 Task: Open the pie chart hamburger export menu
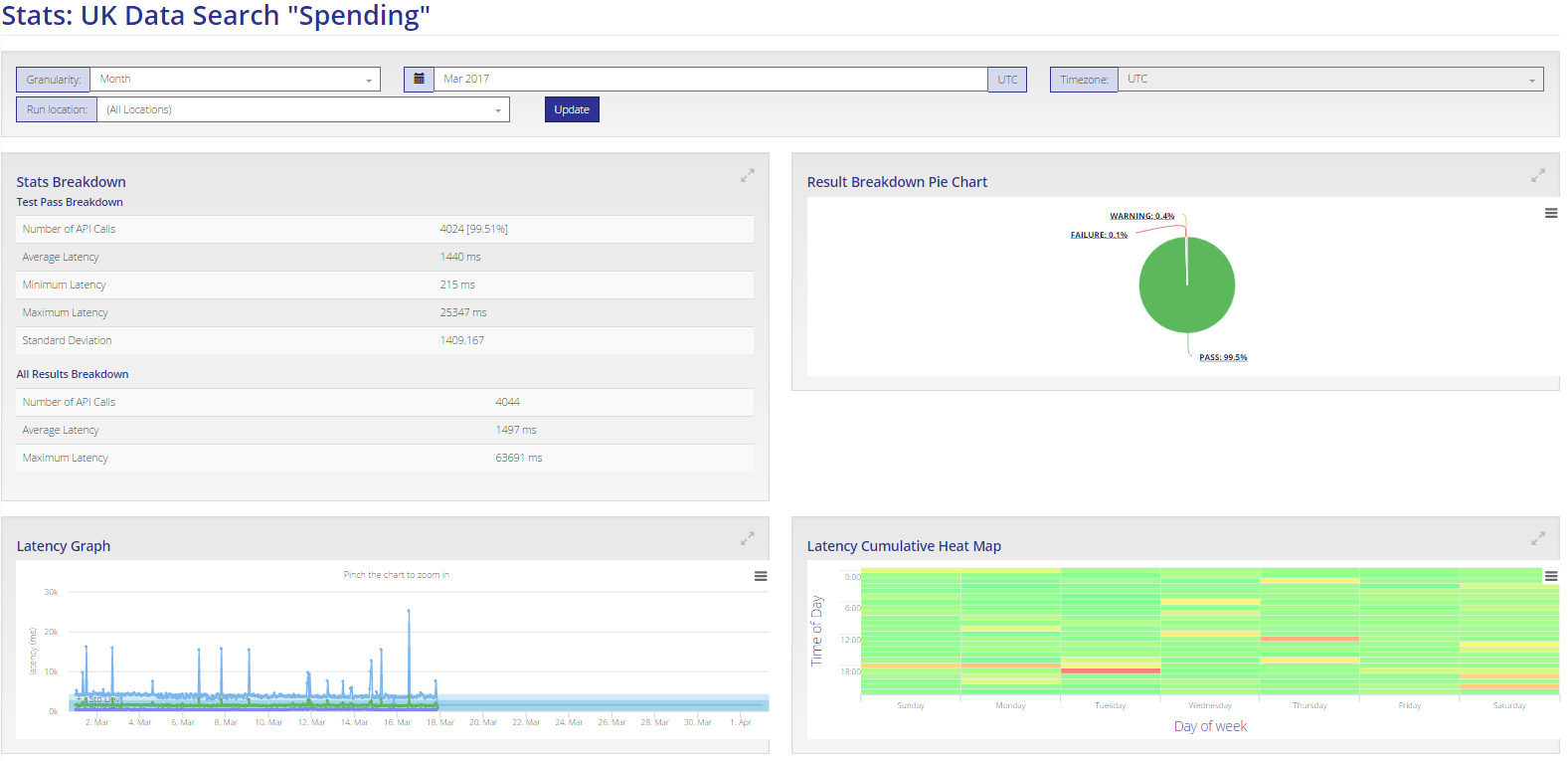(x=1550, y=213)
